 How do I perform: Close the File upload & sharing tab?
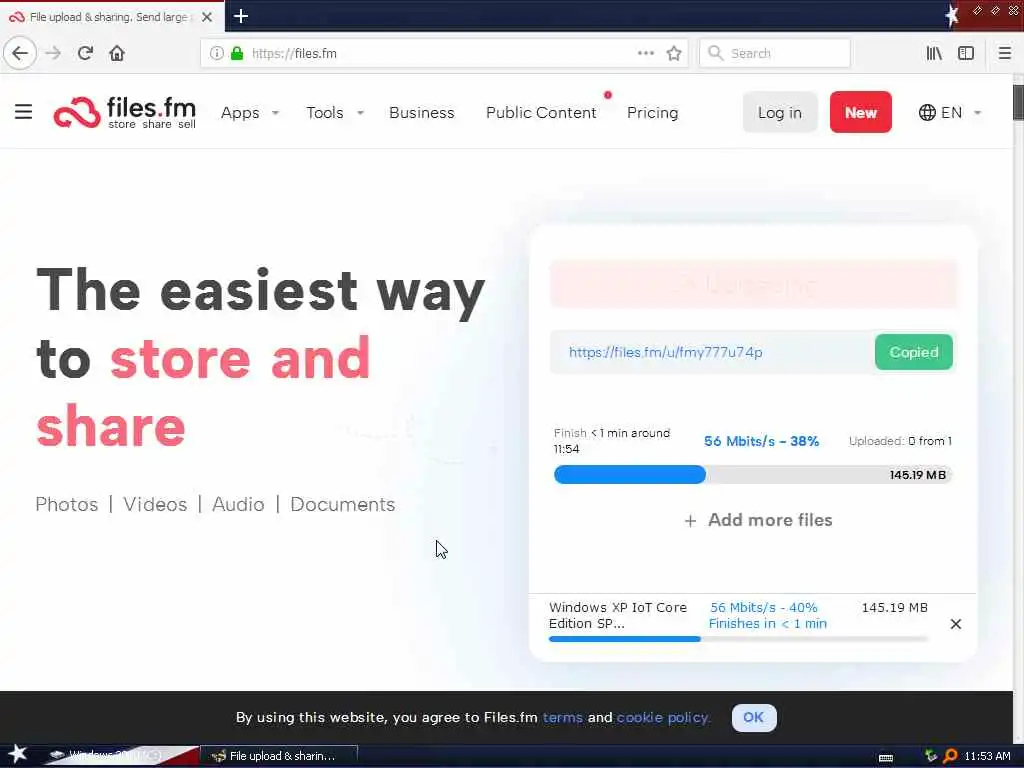pos(207,17)
